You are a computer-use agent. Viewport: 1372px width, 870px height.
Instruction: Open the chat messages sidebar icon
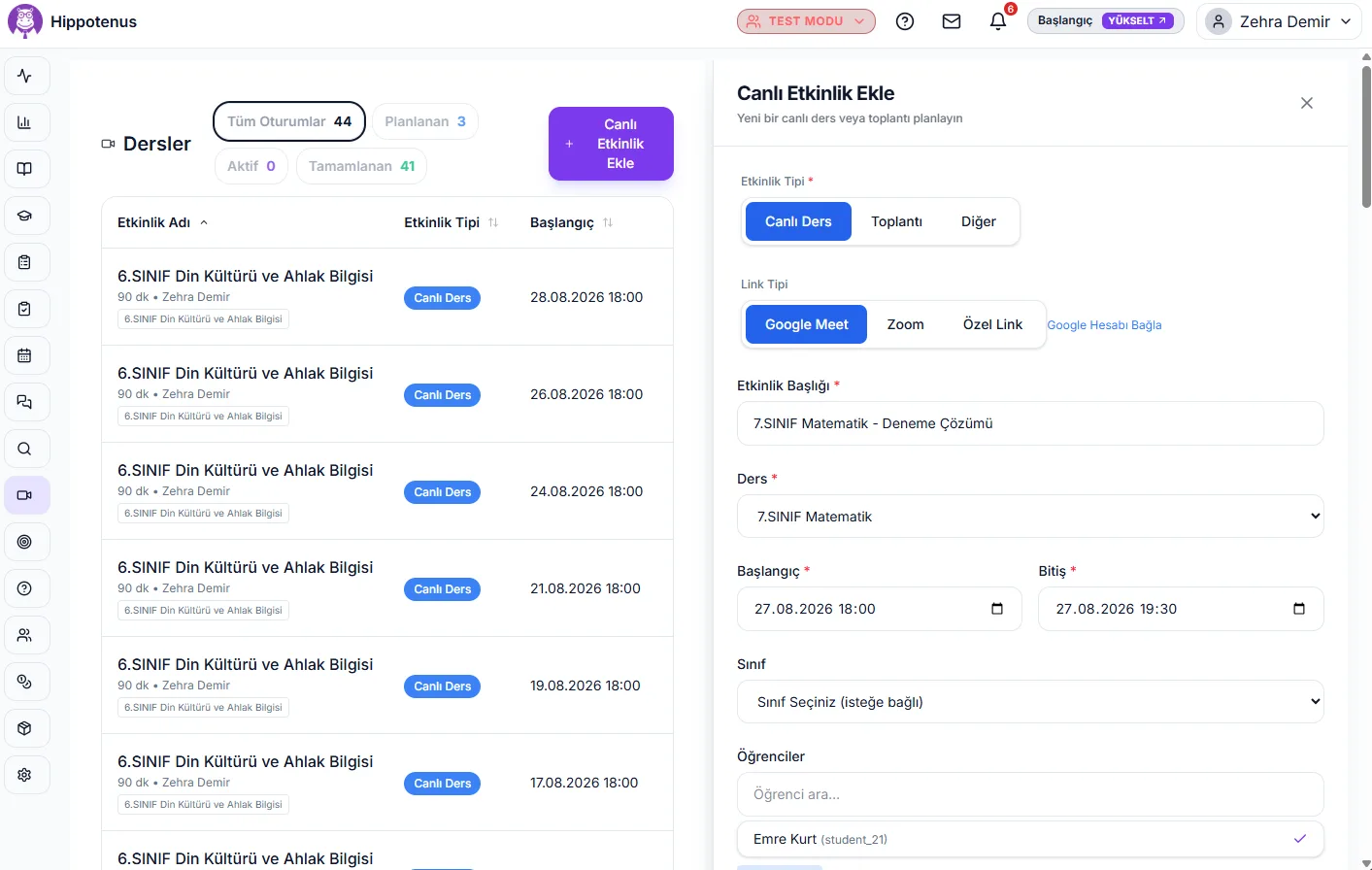25,402
